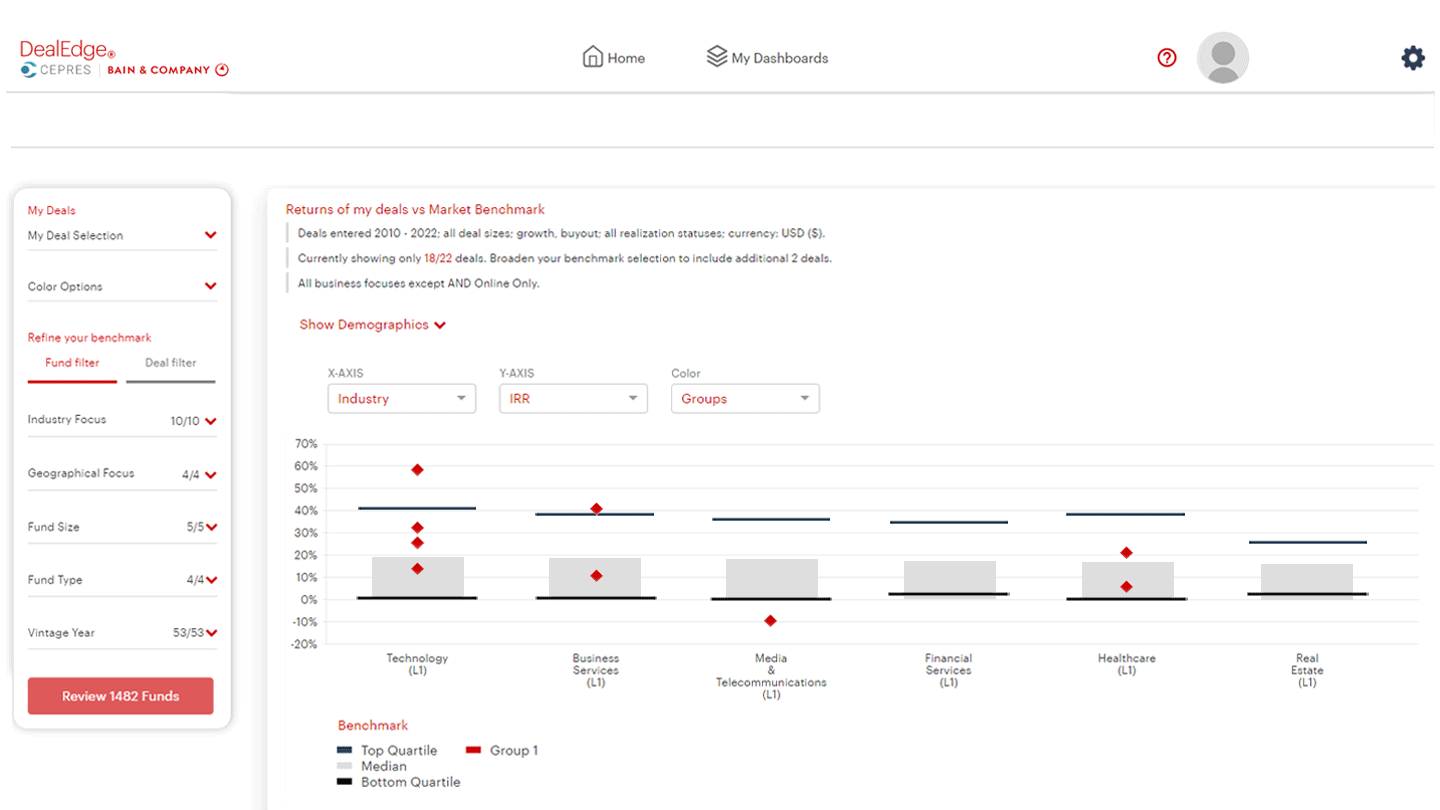This screenshot has height=810, width=1440.
Task: Click the Median gray legend swatch
Action: (345, 766)
